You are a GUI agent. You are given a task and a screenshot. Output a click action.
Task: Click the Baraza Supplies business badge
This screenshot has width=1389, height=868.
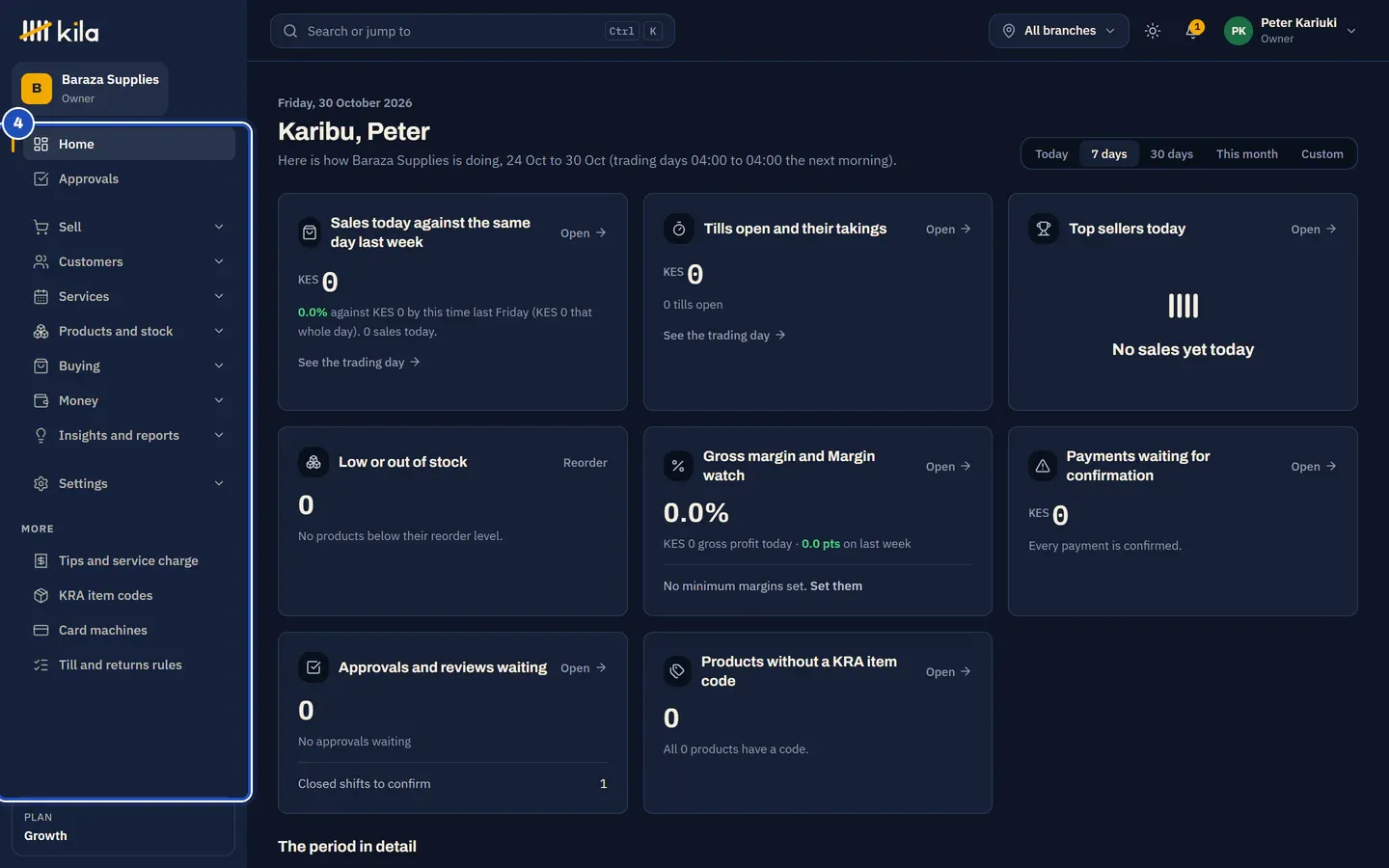(90, 88)
